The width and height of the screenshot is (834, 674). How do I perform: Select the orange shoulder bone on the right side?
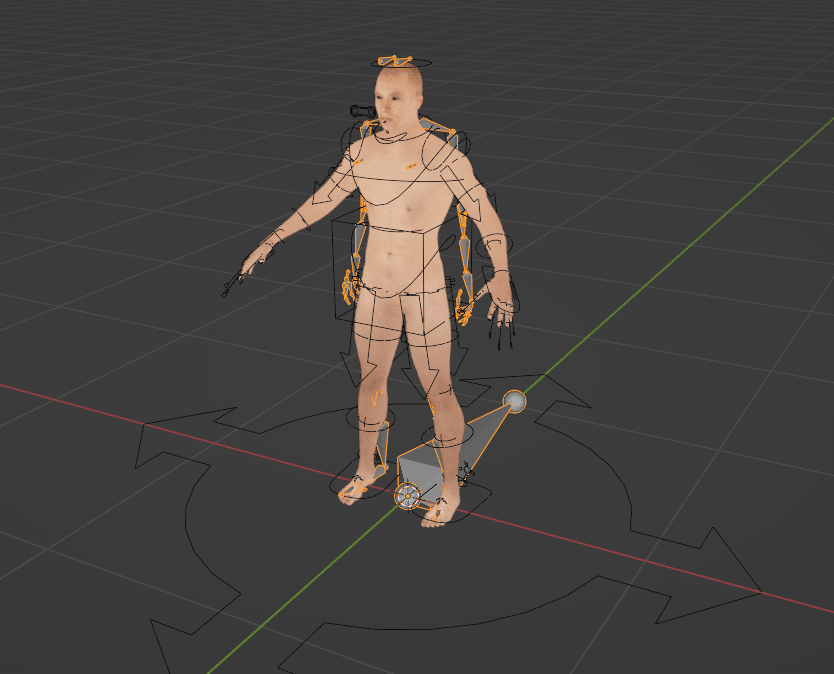coord(439,128)
